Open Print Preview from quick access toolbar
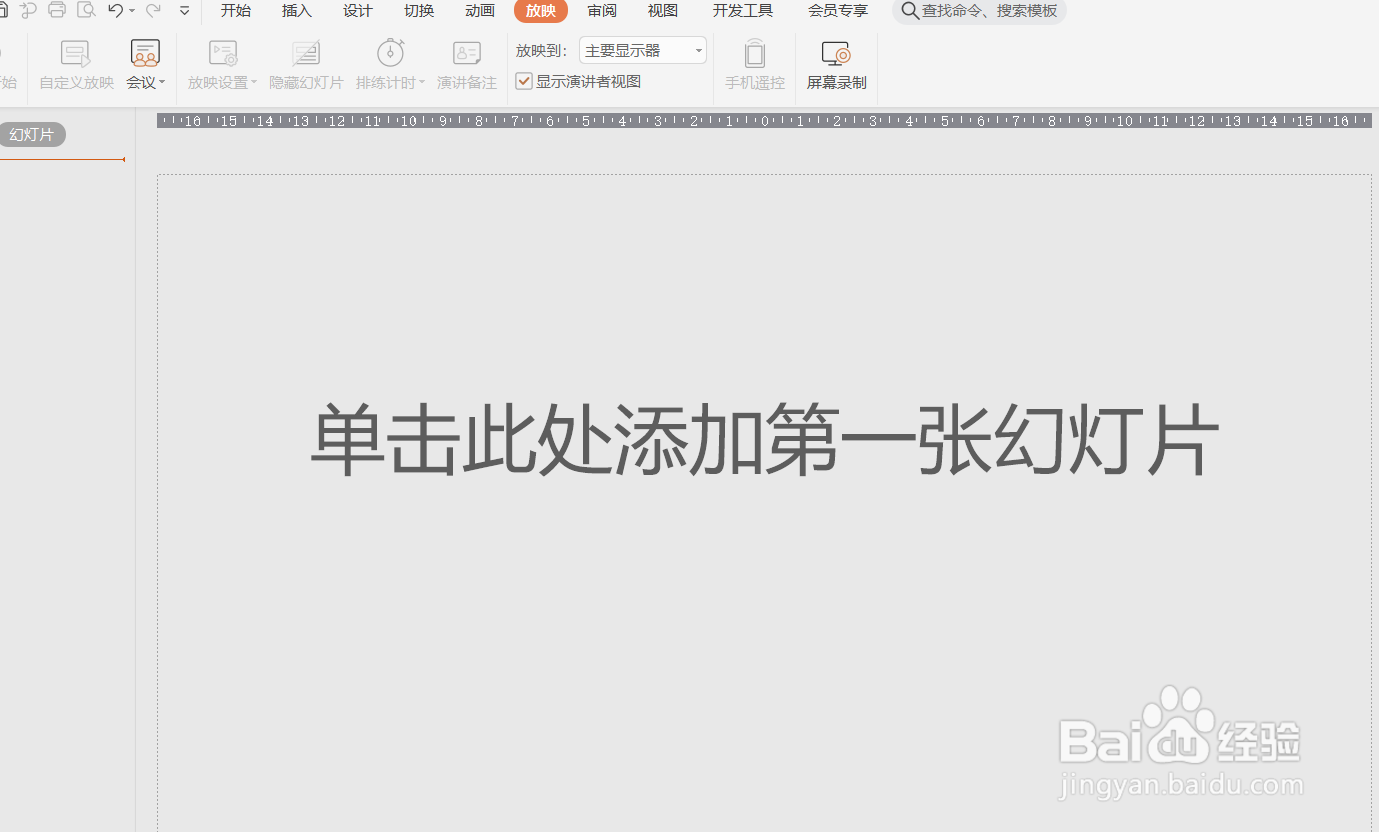 click(x=87, y=10)
